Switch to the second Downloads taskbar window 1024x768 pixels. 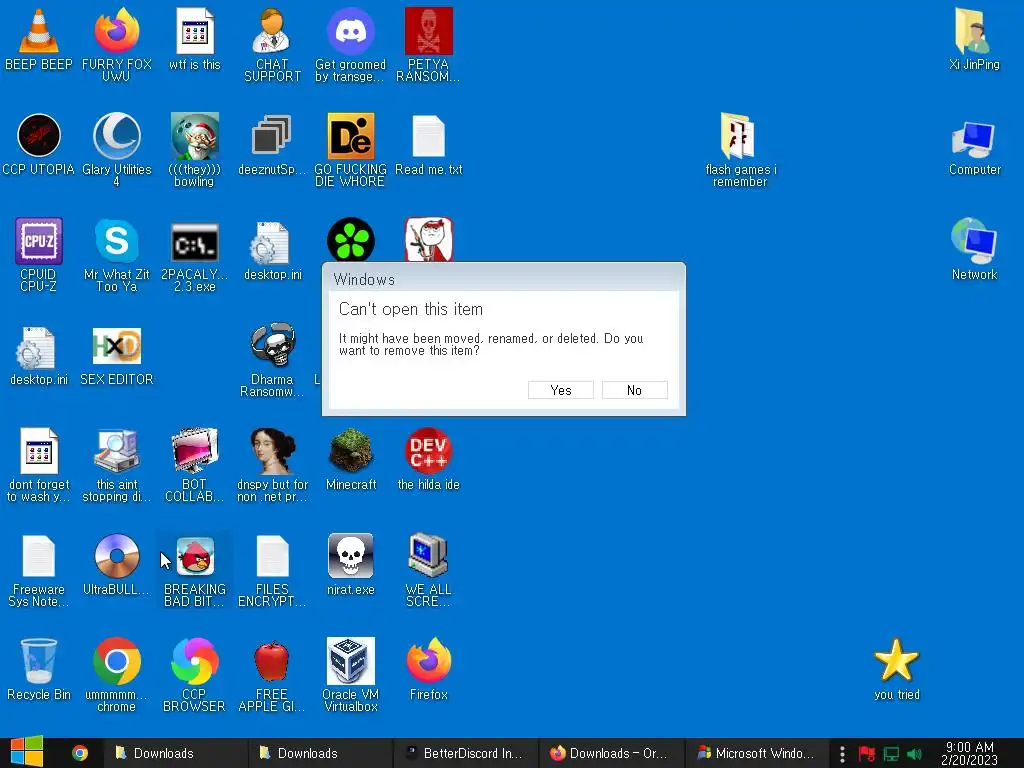320,753
